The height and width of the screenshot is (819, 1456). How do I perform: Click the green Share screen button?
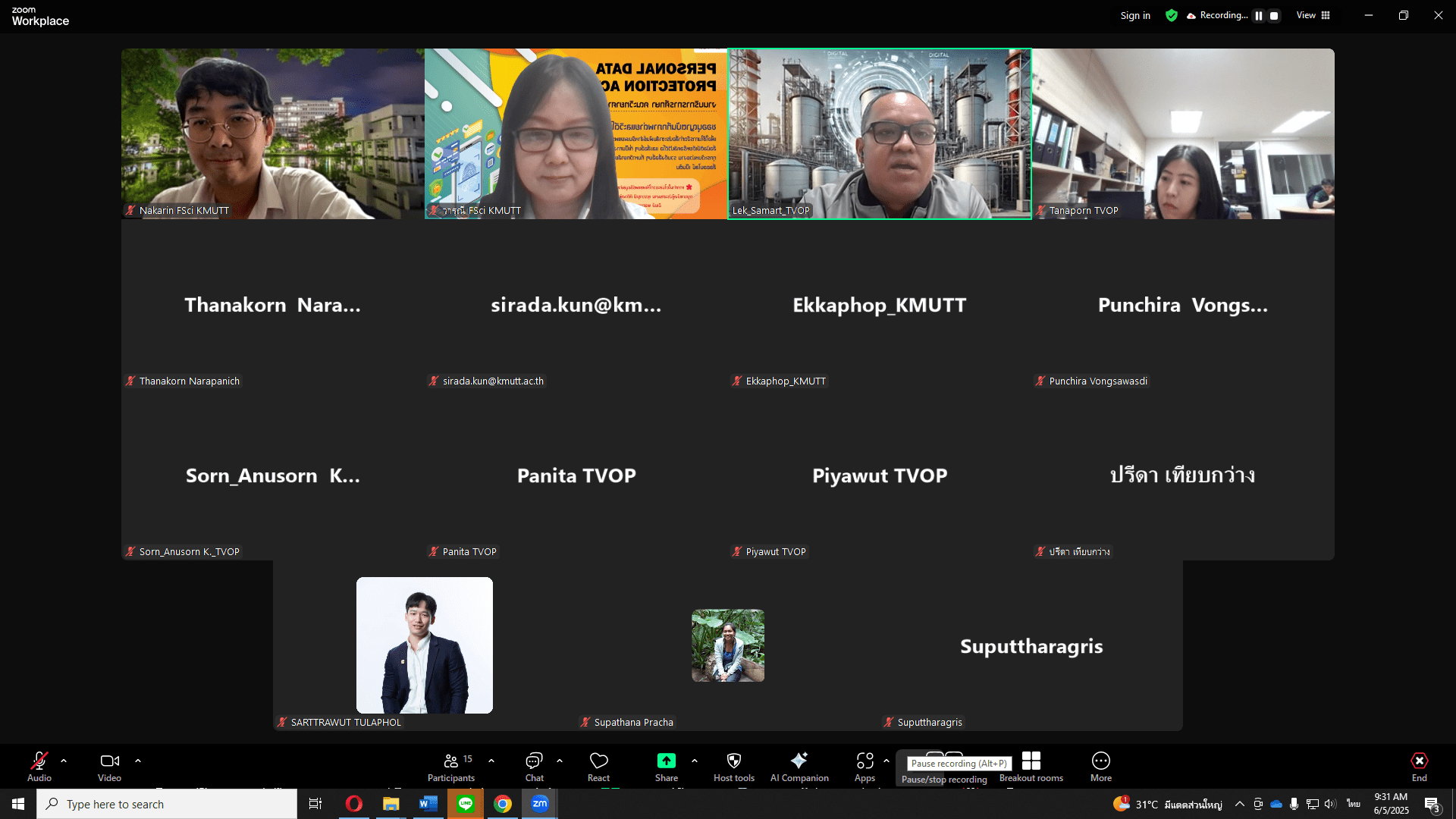point(667,766)
